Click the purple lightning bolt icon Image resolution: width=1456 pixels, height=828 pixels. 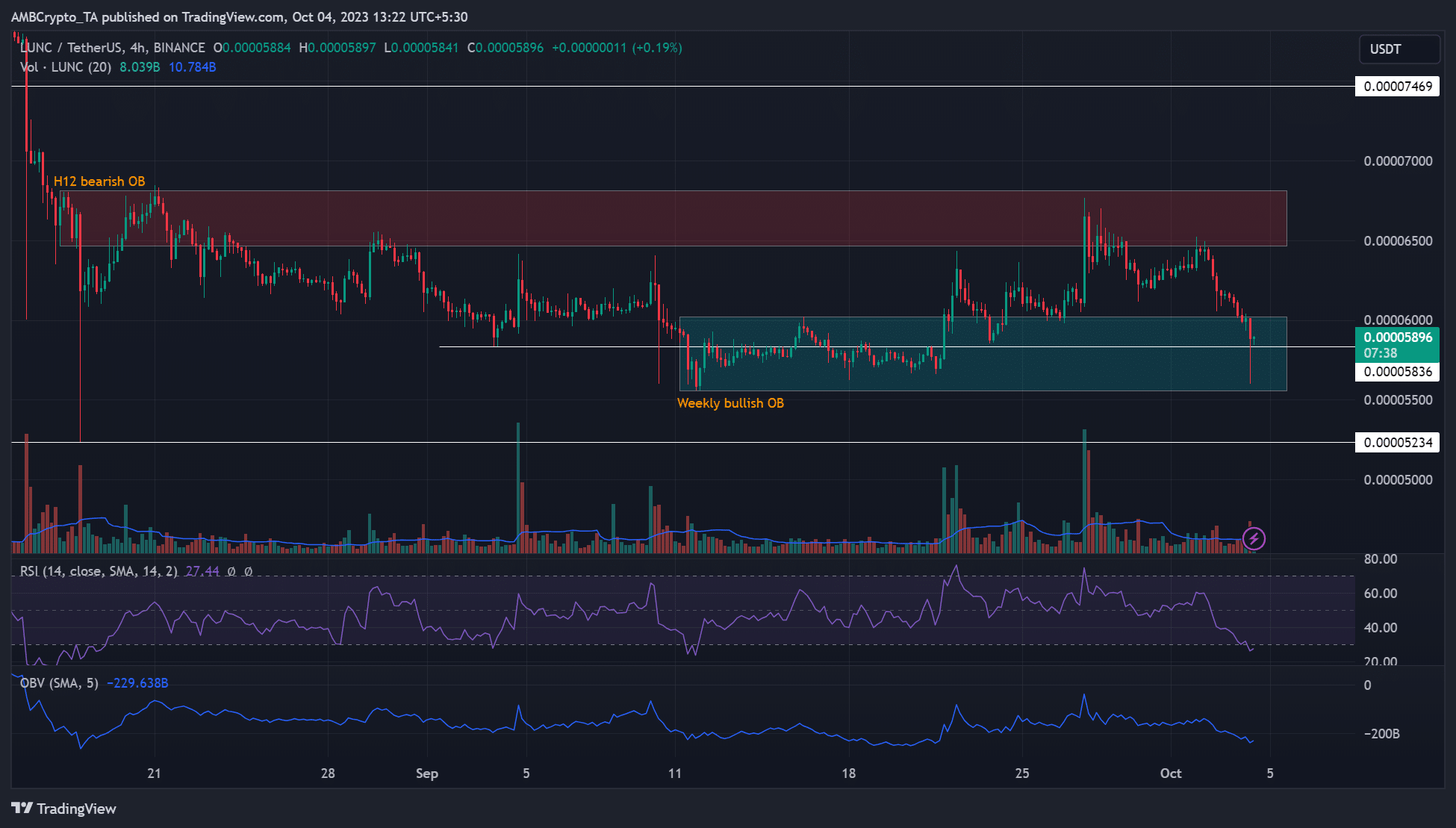[1254, 538]
